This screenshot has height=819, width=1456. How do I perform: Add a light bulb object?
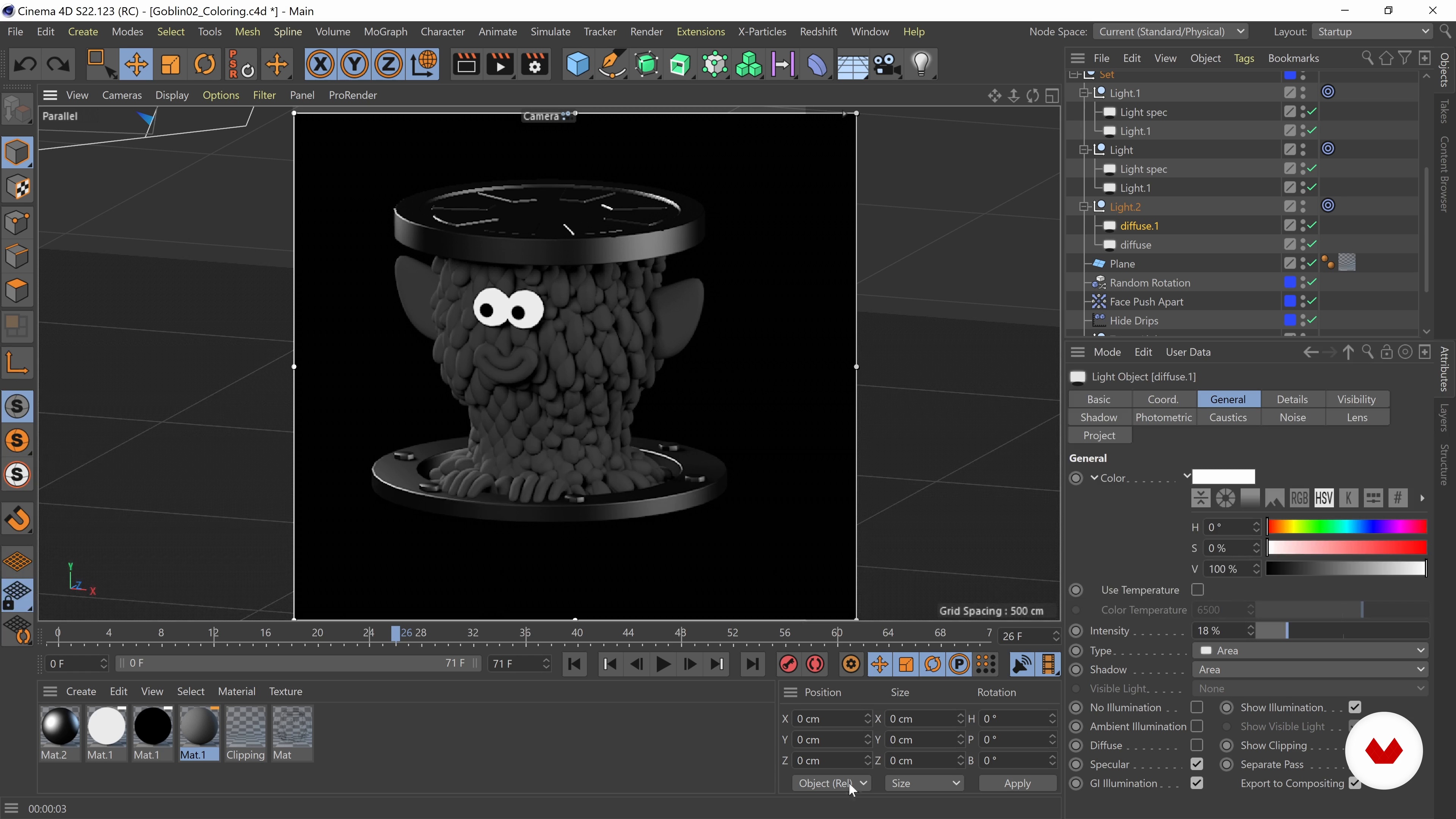point(921,64)
